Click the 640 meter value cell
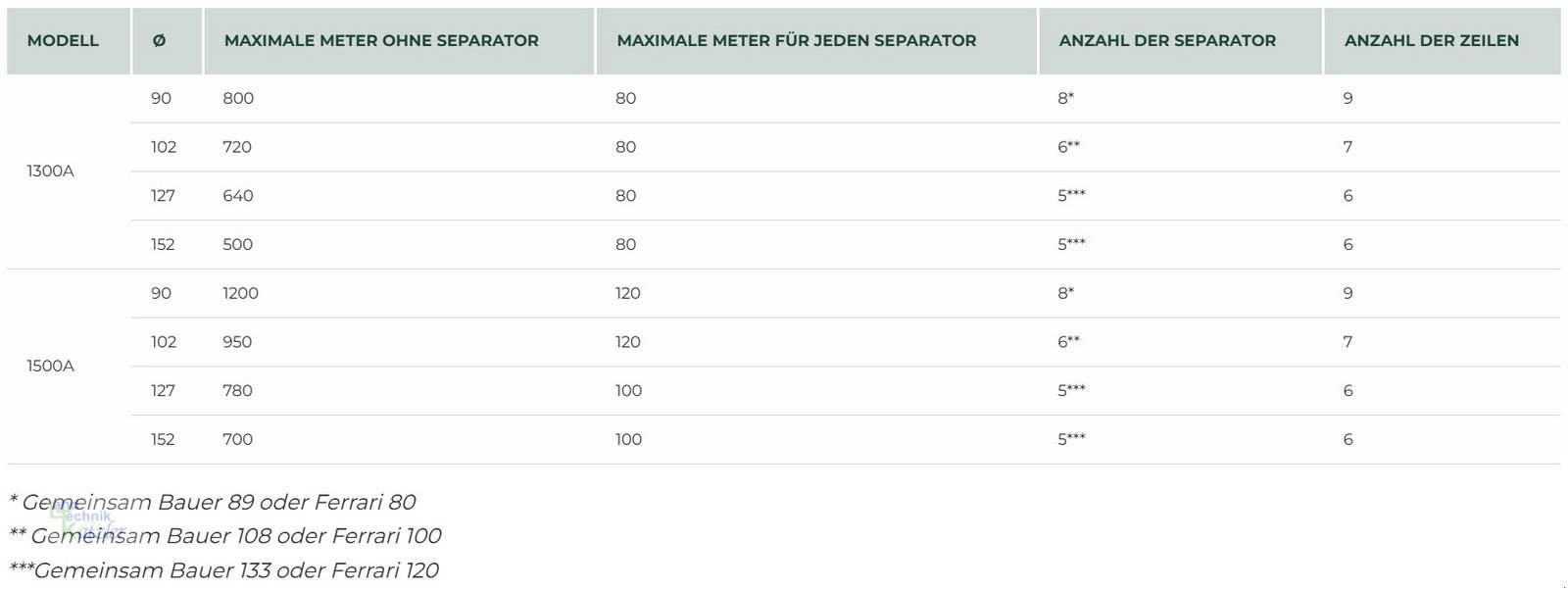This screenshot has width=1568, height=591. pyautogui.click(x=237, y=196)
